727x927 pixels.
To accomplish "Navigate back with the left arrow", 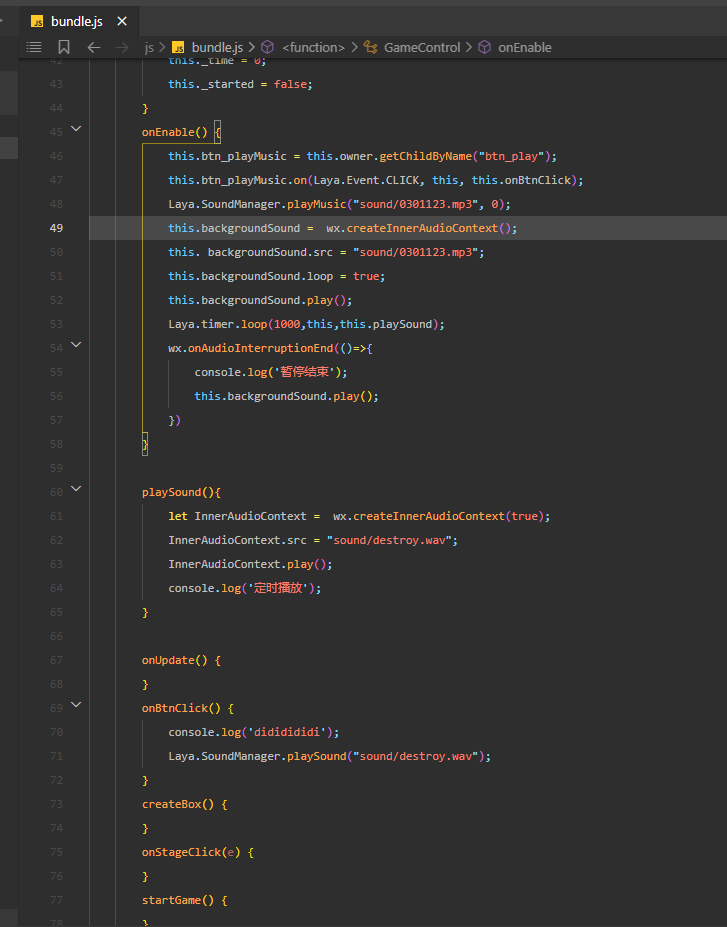I will pyautogui.click(x=94, y=47).
